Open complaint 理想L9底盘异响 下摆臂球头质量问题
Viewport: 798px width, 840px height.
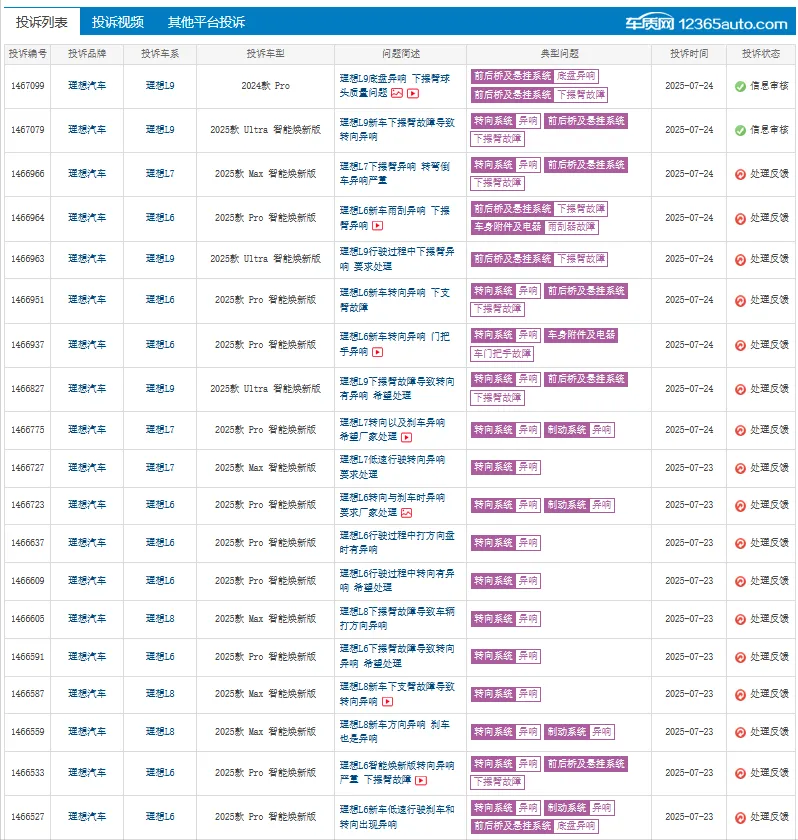(x=395, y=86)
